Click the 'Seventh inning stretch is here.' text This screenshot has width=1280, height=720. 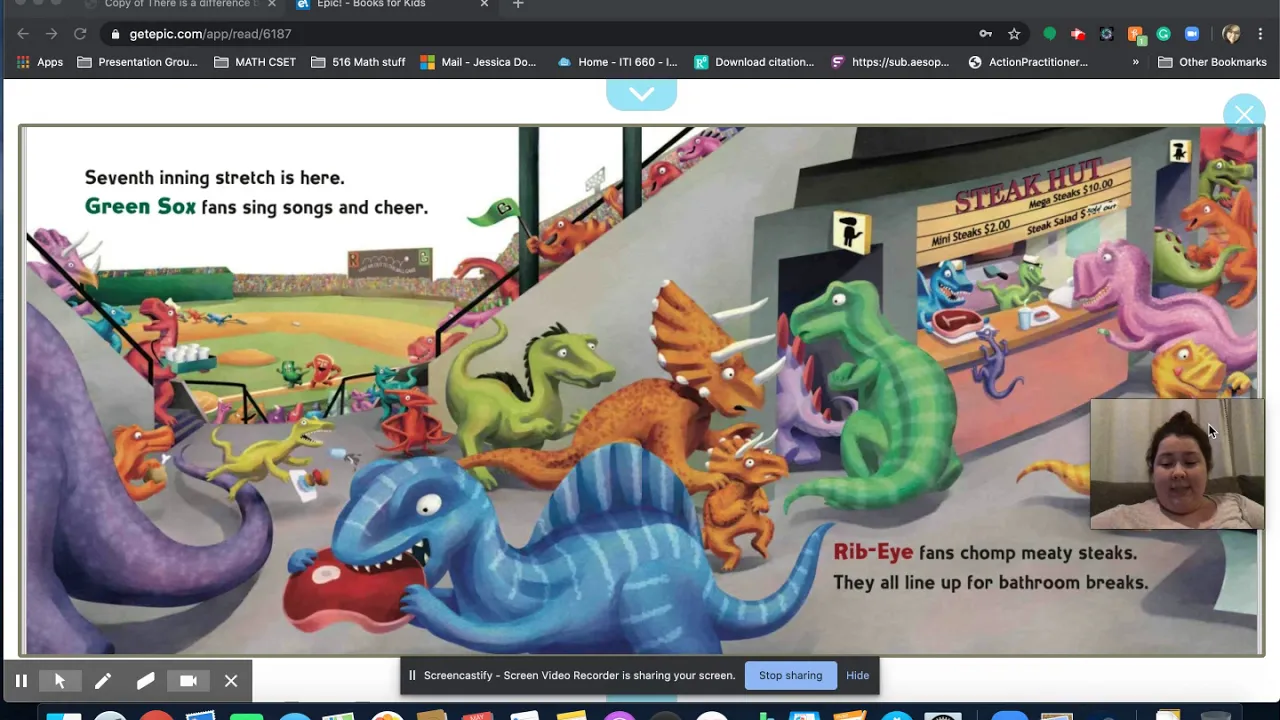(x=214, y=178)
